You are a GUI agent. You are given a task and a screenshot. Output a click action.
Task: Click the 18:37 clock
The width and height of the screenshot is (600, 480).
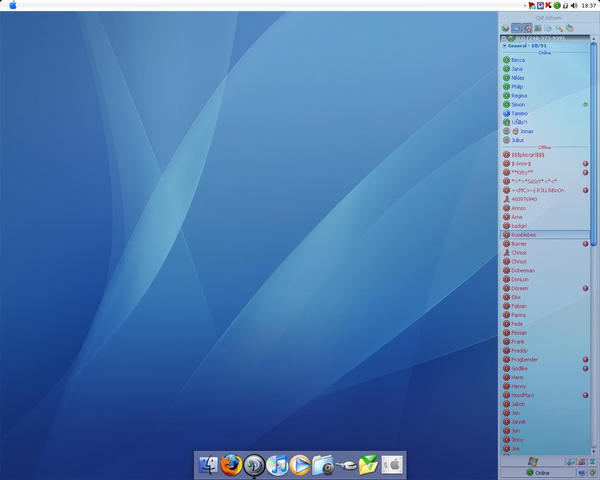pyautogui.click(x=589, y=5)
